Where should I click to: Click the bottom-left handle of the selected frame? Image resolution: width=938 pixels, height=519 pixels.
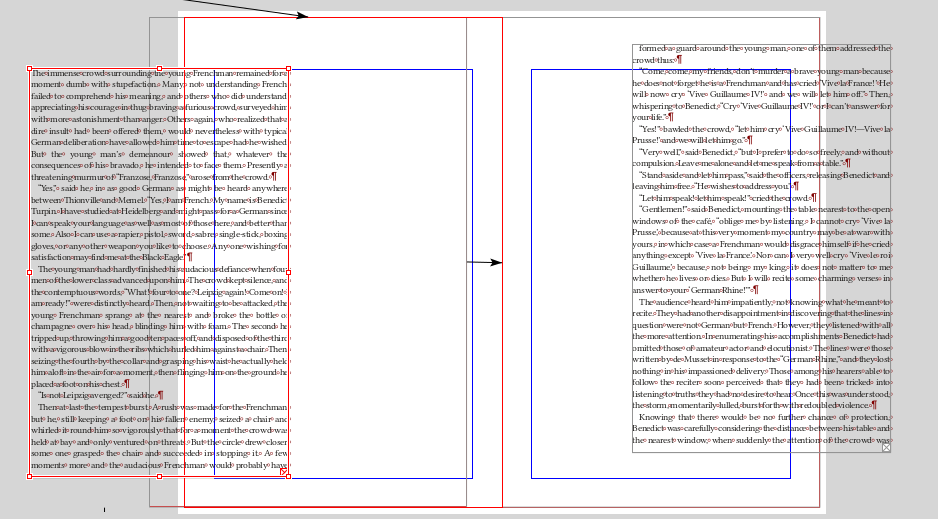[29, 476]
